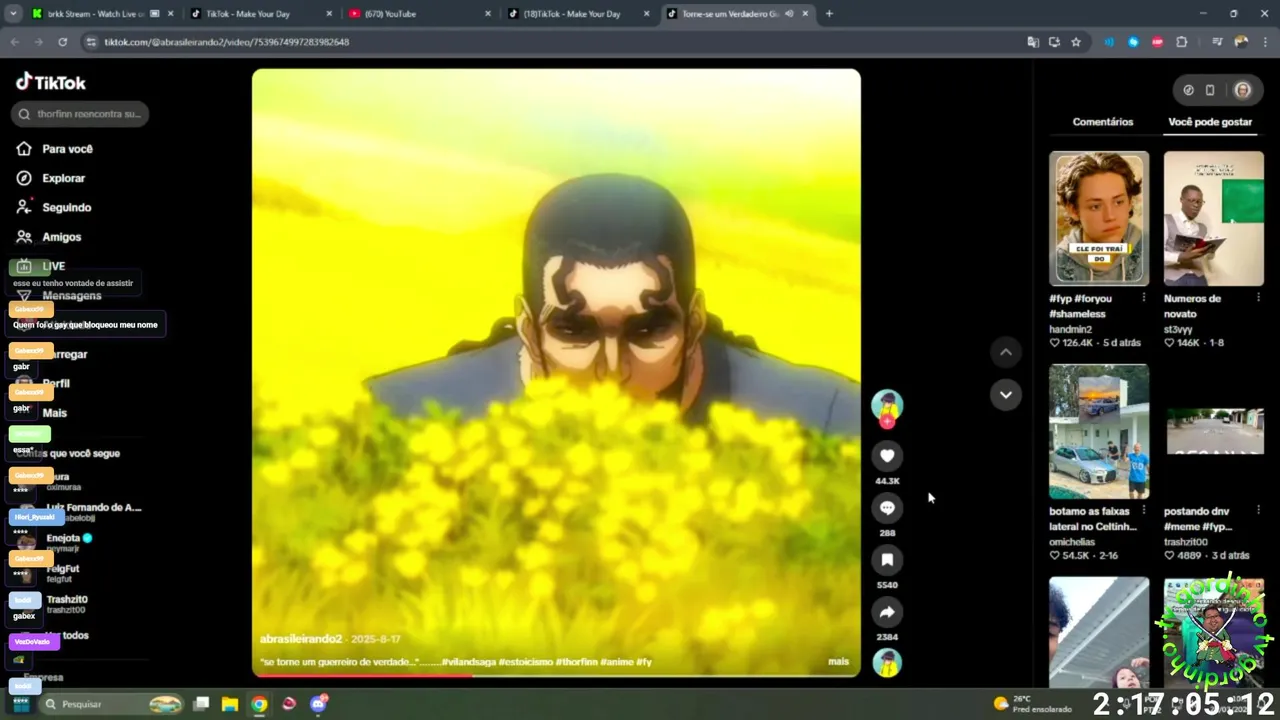
Task: Open the Chrome profile avatar
Action: (1241, 42)
